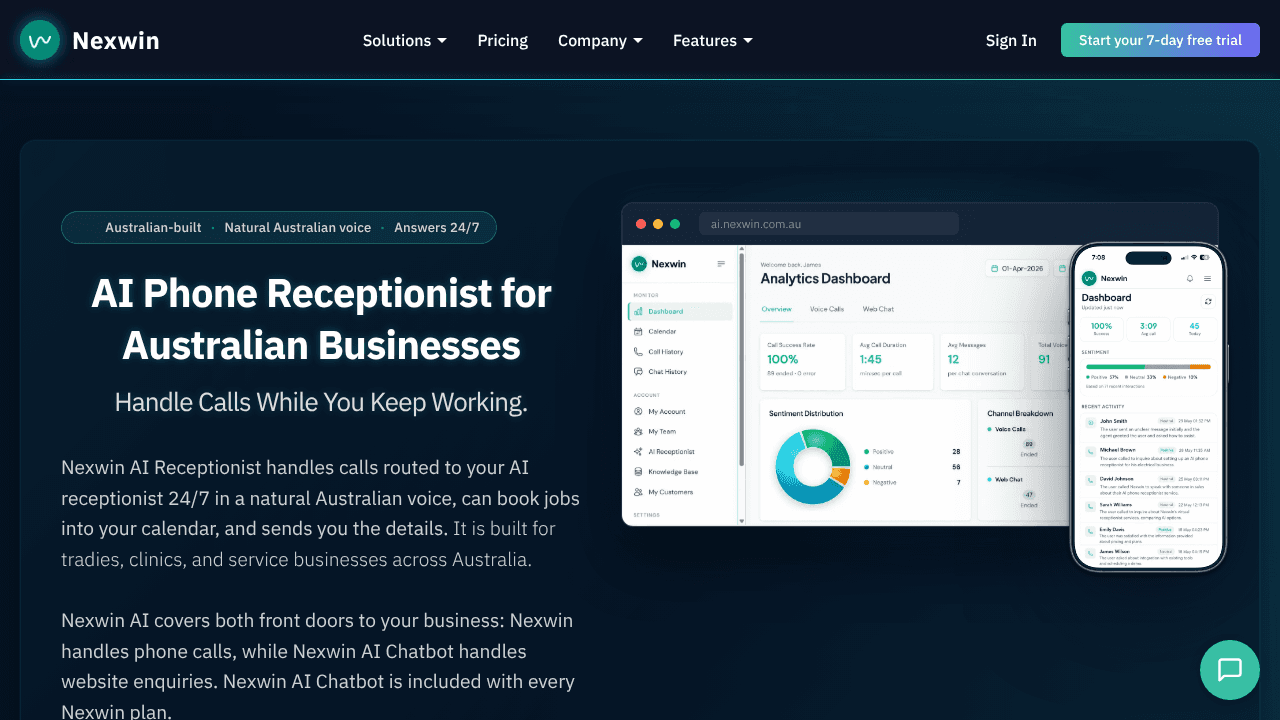This screenshot has width=1280, height=720.
Task: Click Start your 7-day free trial button
Action: (1160, 40)
